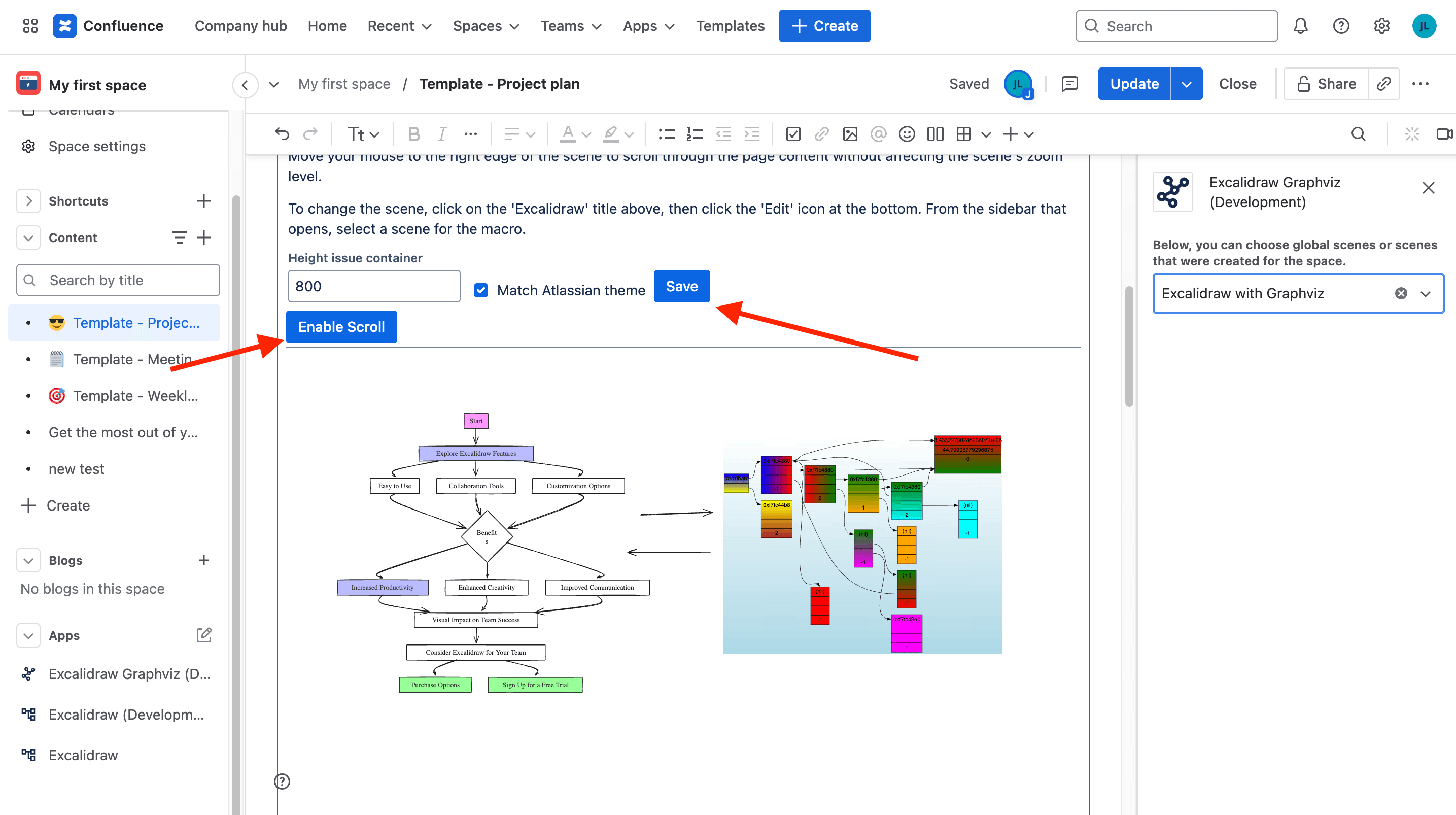Open Template - Meeting page in tree

point(114,359)
